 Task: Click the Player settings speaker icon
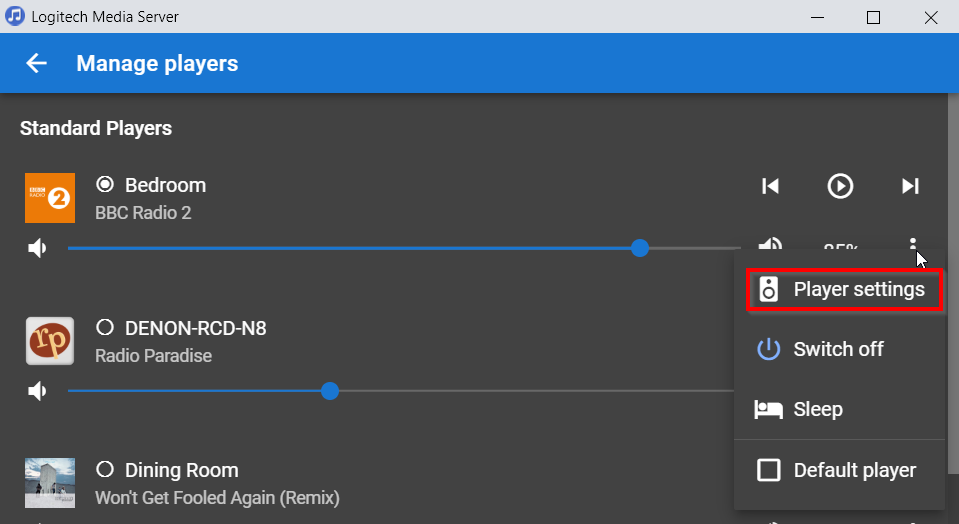[768, 290]
